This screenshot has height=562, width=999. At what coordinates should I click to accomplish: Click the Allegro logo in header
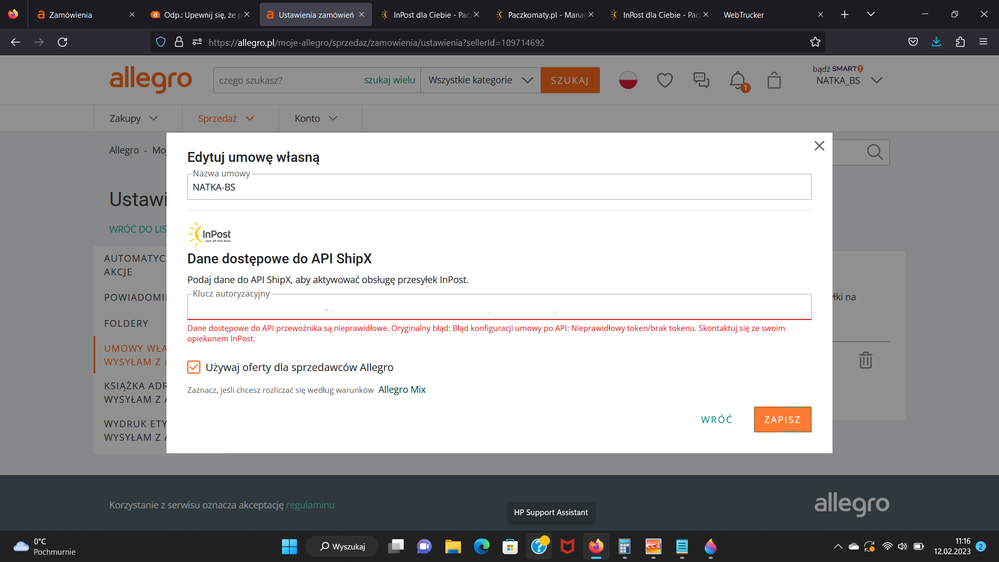point(150,80)
